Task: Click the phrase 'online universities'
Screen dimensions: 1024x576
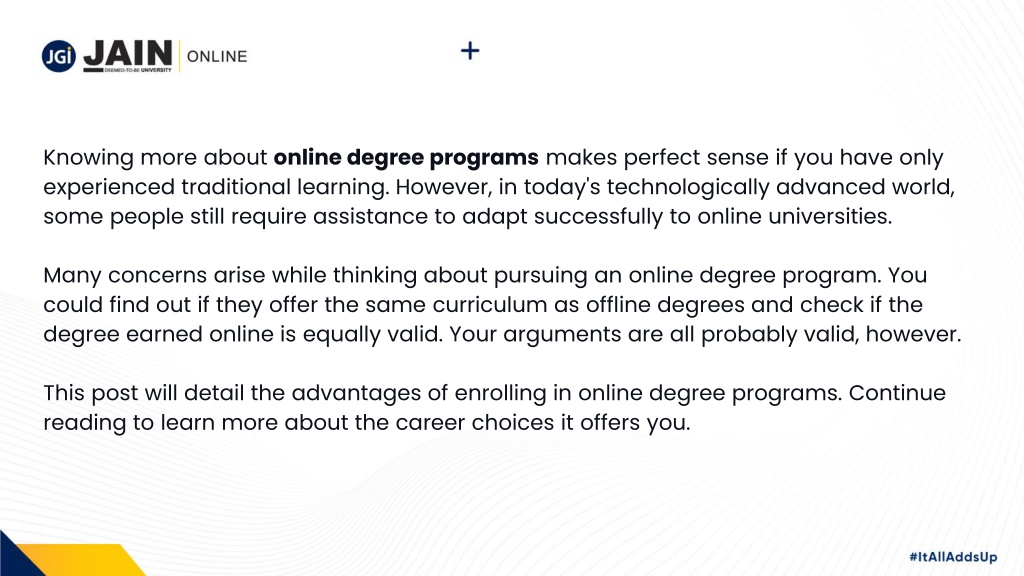Action: click(x=794, y=216)
